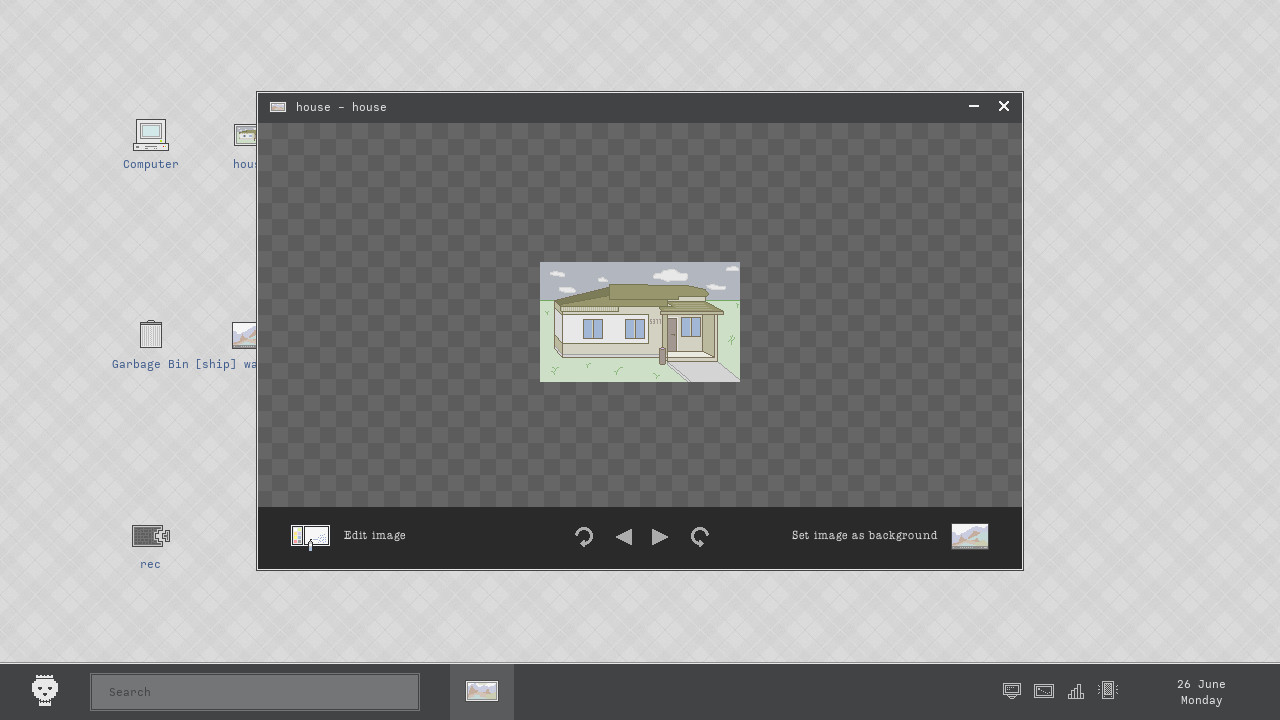The width and height of the screenshot is (1280, 720).
Task: Click the bar chart tray icon
Action: click(x=1076, y=691)
